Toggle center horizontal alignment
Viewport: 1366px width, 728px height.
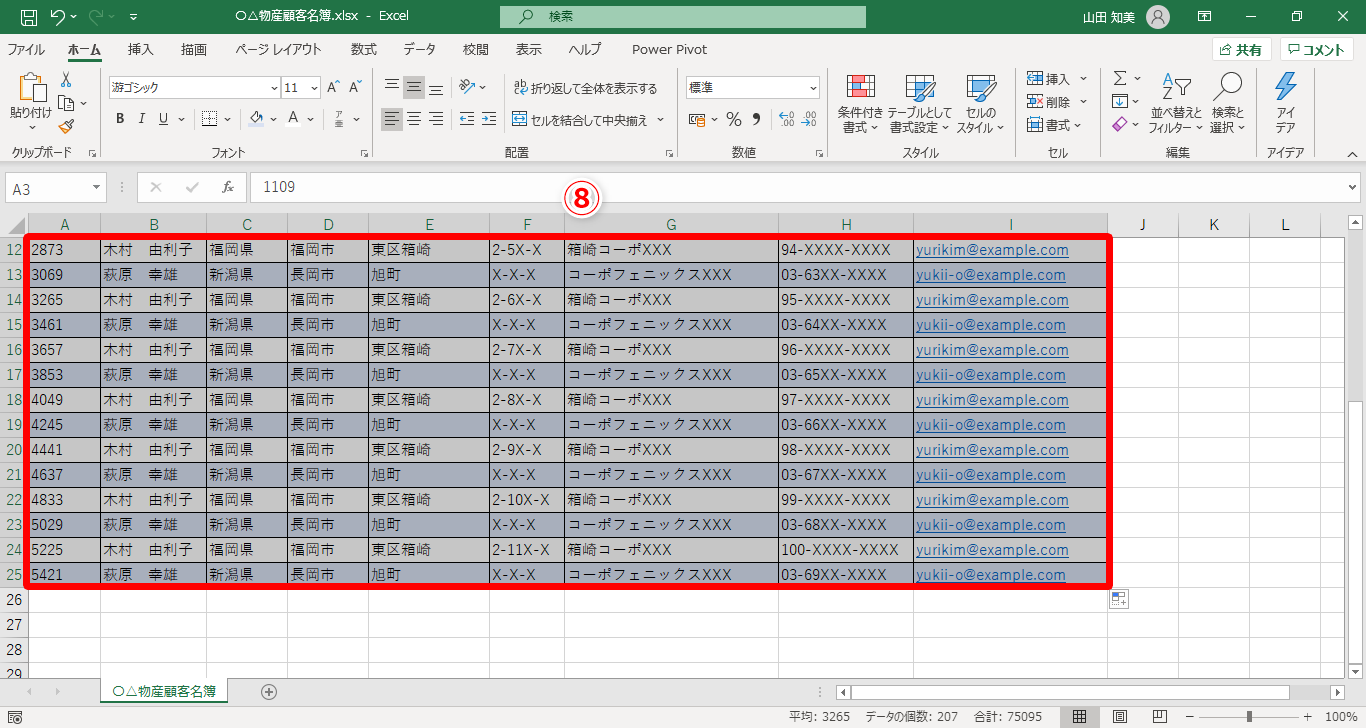point(414,119)
